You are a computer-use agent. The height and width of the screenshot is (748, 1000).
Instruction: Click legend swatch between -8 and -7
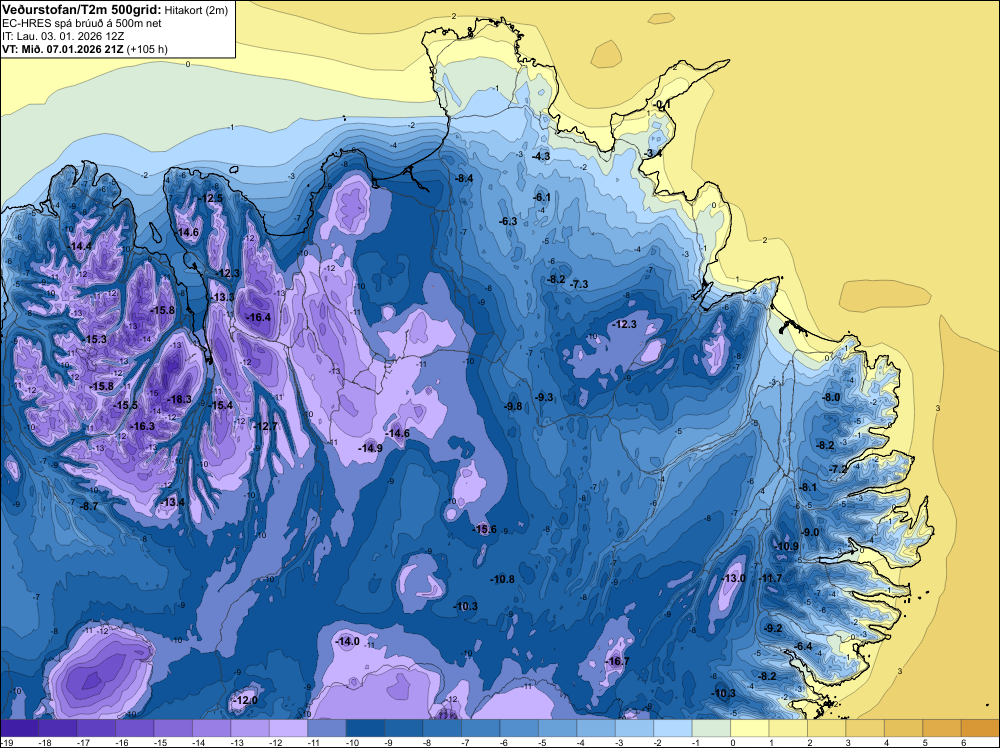point(442,728)
